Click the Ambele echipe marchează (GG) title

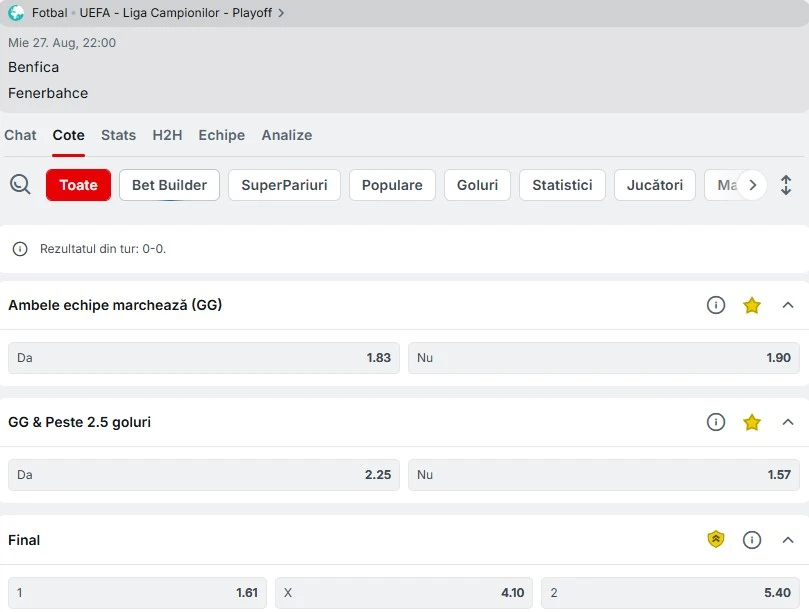click(115, 305)
